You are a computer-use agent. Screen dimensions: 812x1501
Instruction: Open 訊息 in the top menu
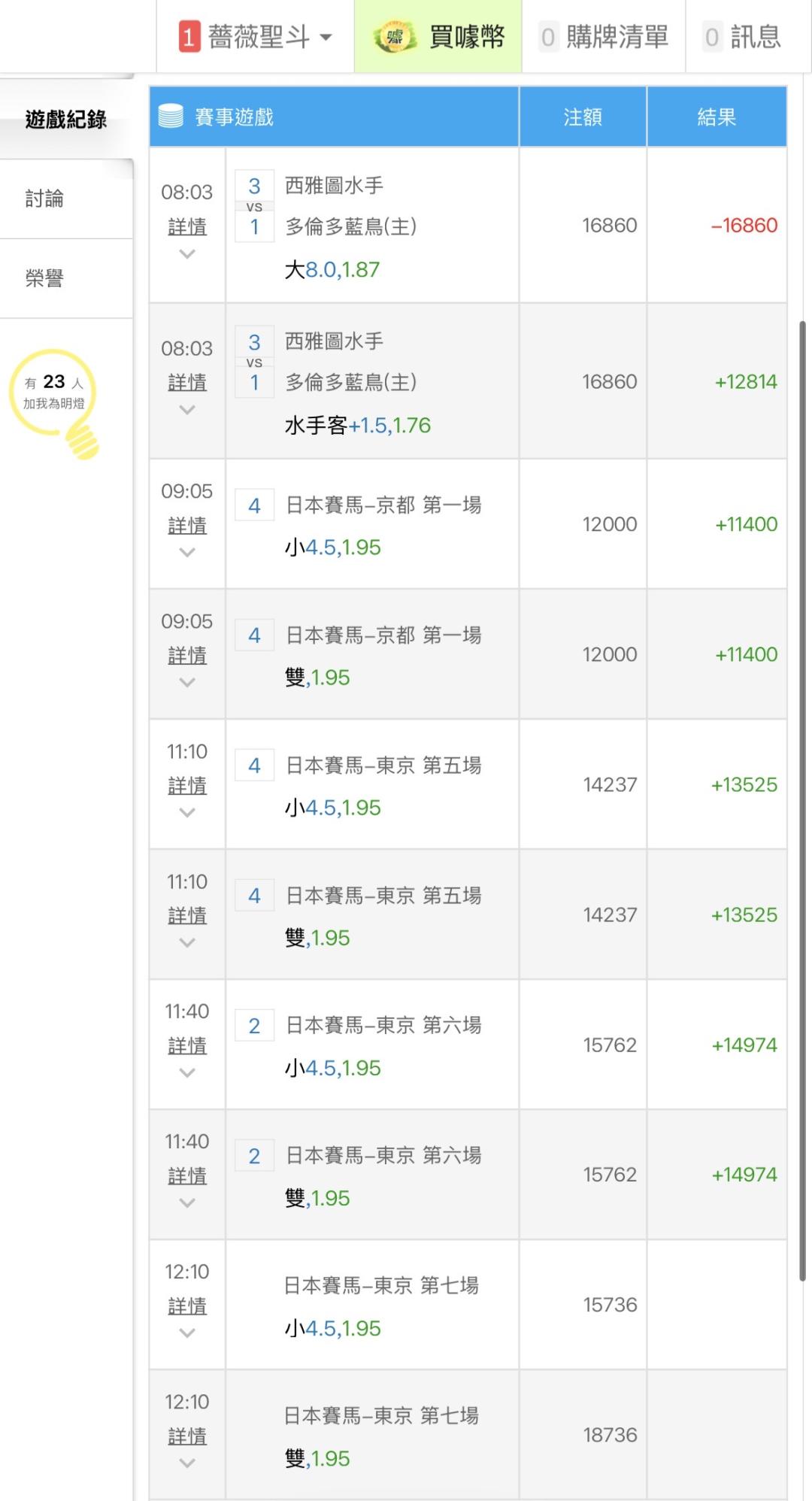[x=755, y=37]
